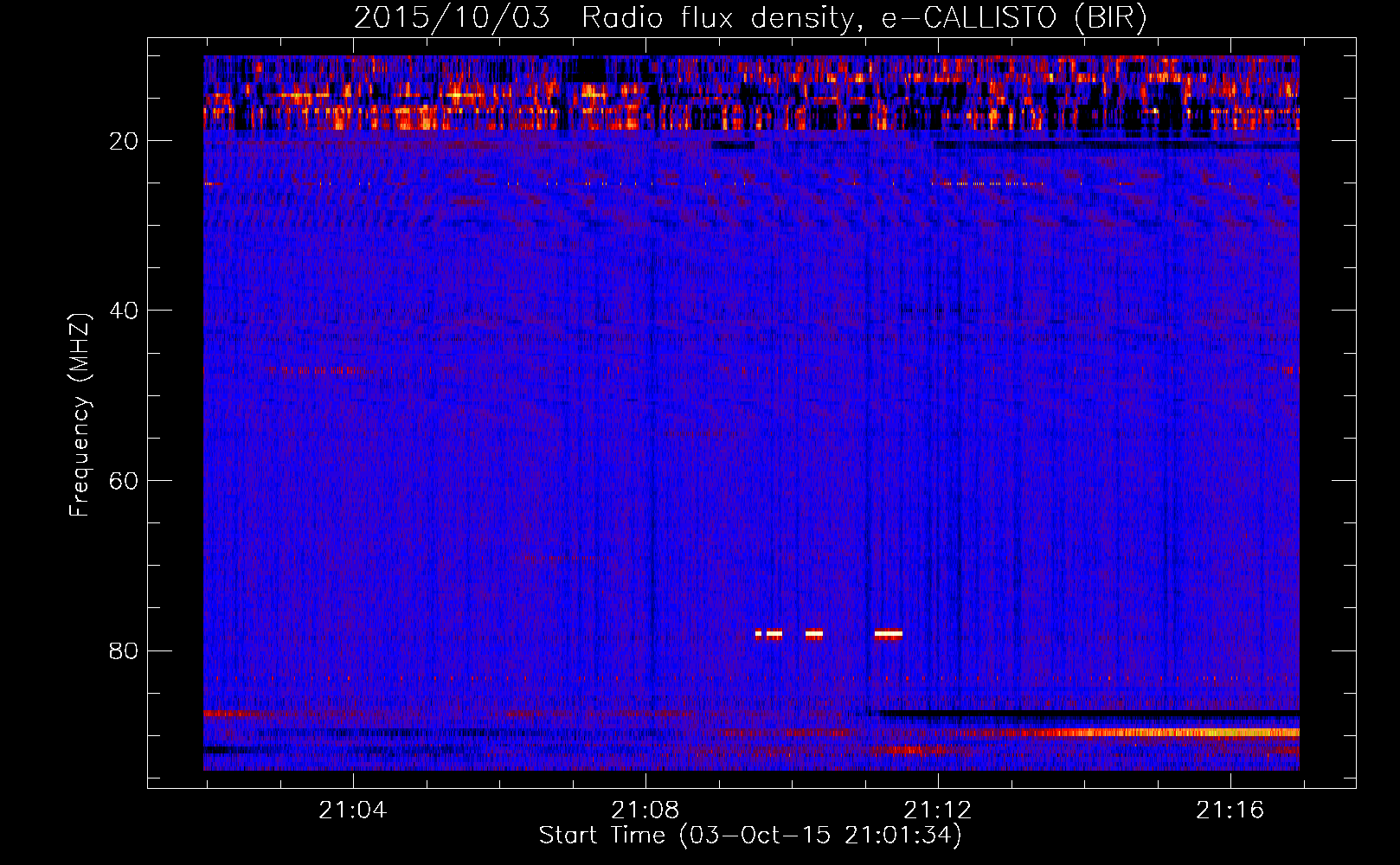Click the 'Start Time (03-Oct-15 21:01:34)' label
The width and height of the screenshot is (1400, 865).
[x=750, y=836]
